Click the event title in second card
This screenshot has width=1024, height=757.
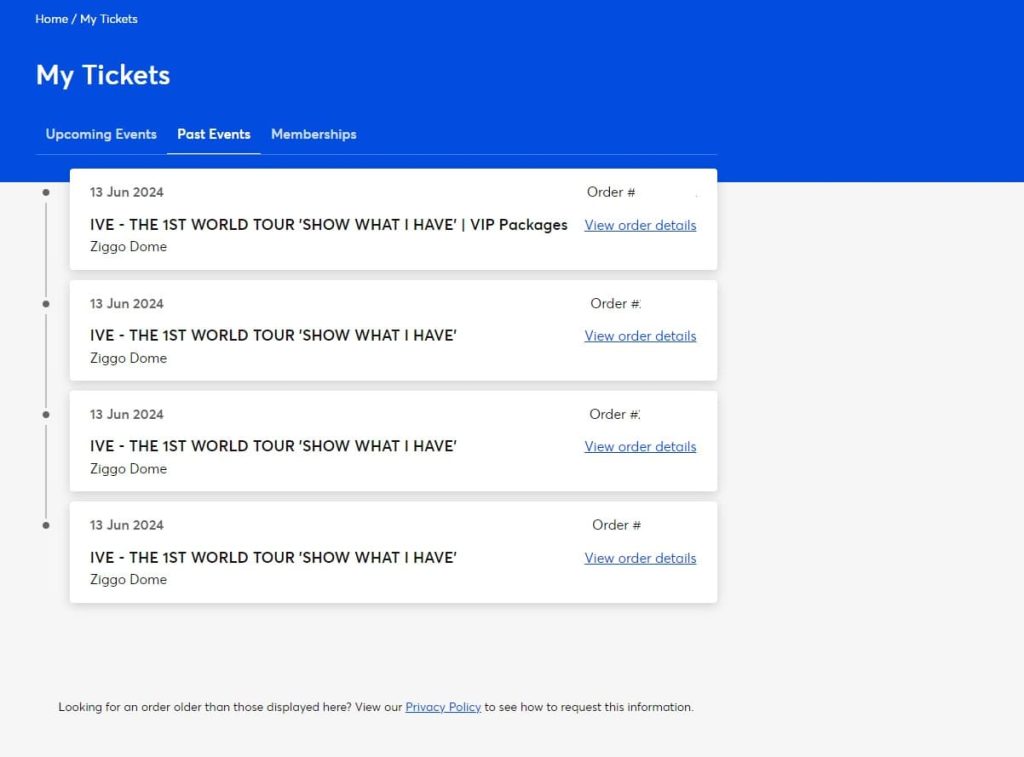(x=273, y=336)
